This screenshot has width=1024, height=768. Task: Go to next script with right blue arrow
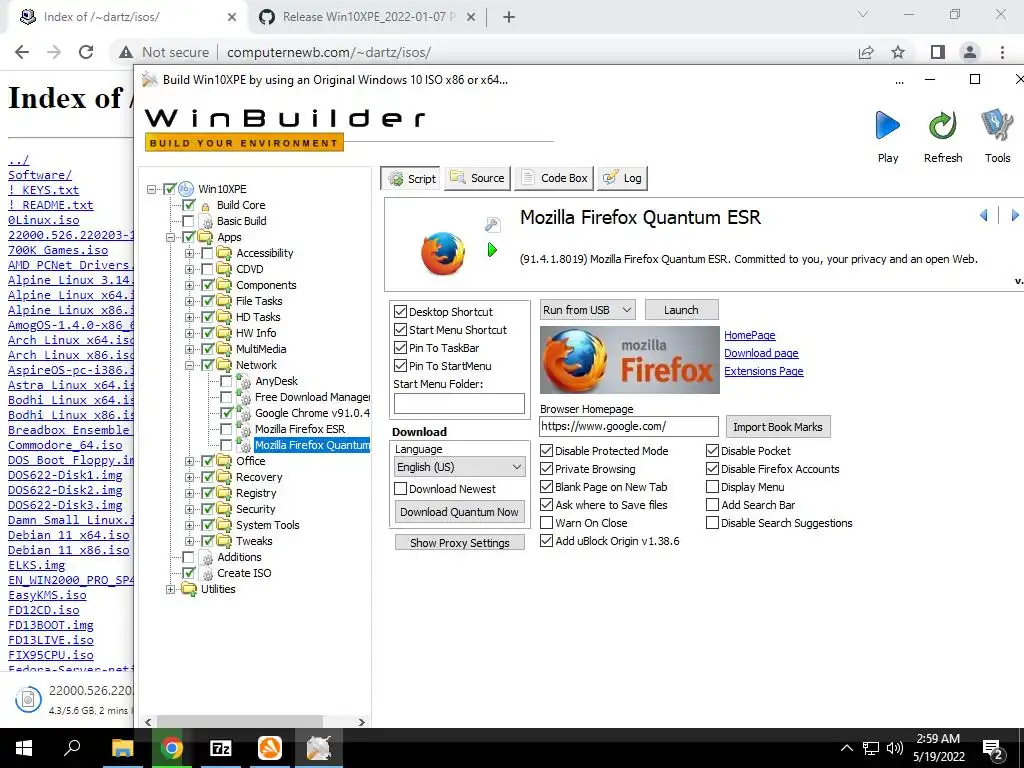[1014, 215]
